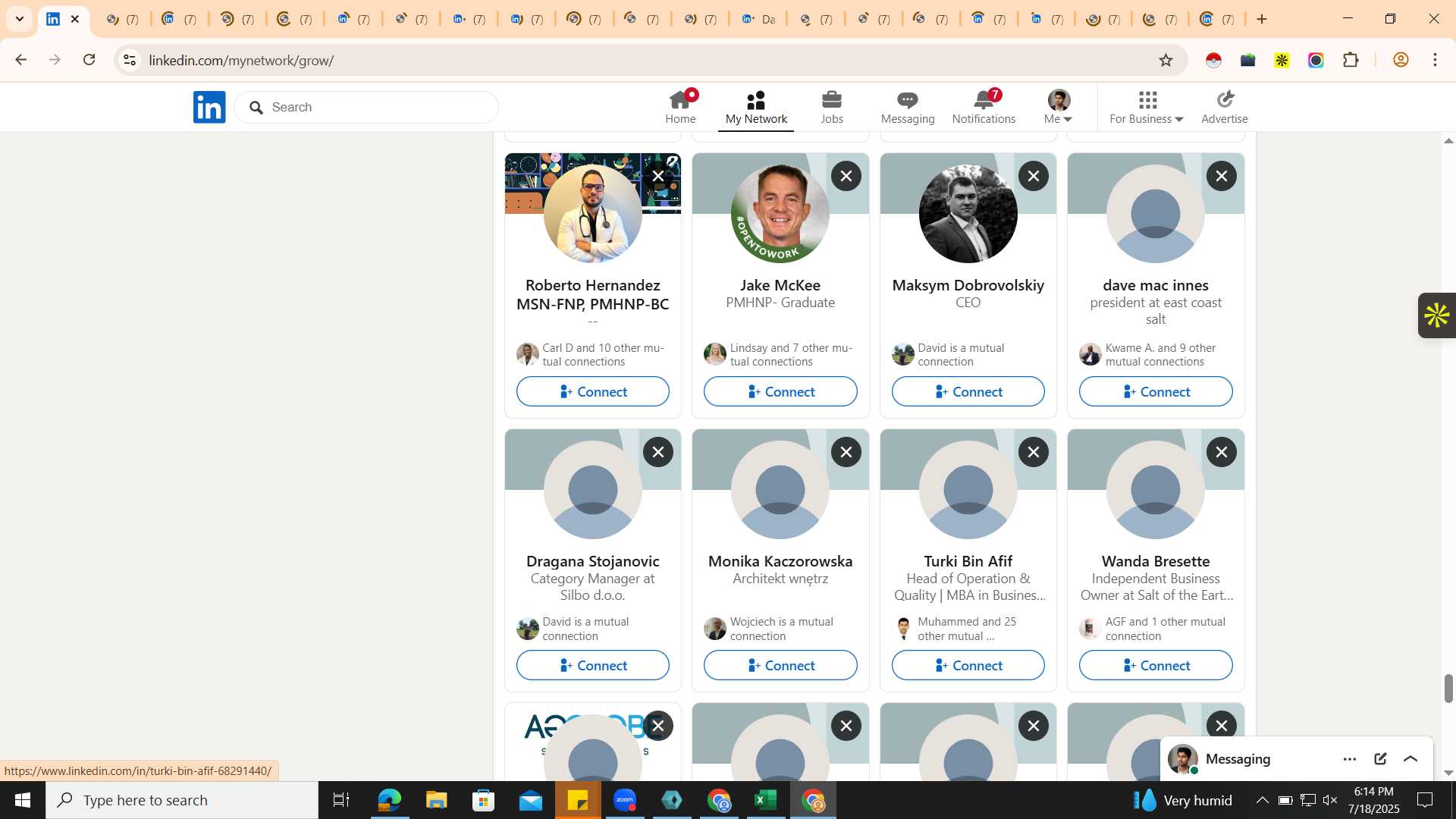Image resolution: width=1456 pixels, height=819 pixels.
Task: Open the Windows Start menu
Action: click(22, 800)
